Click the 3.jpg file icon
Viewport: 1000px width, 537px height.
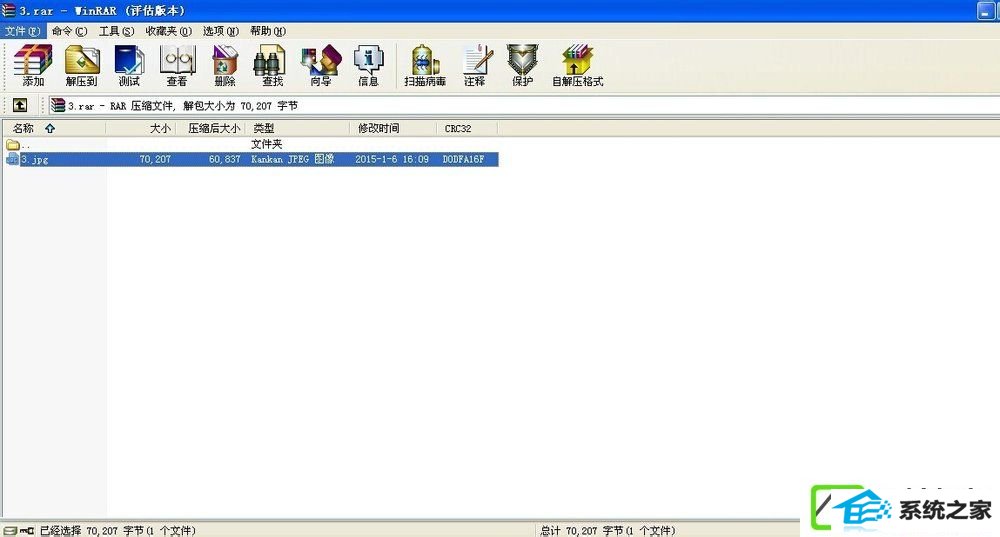pos(12,159)
